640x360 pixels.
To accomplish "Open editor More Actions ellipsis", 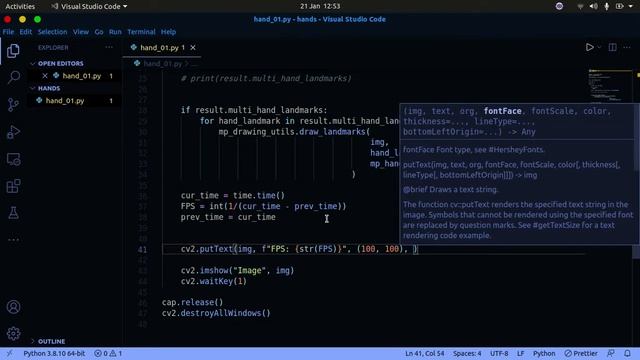I will [627, 47].
